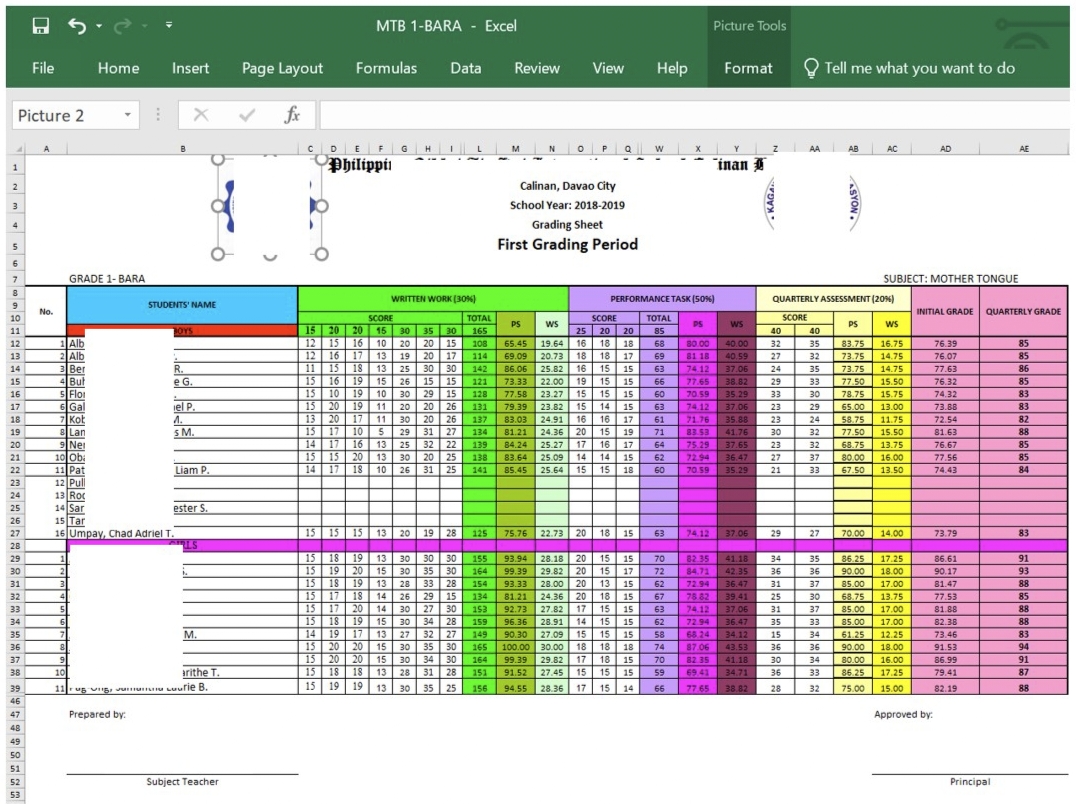Select column B header
This screenshot has width=1076, height=804.
click(183, 148)
